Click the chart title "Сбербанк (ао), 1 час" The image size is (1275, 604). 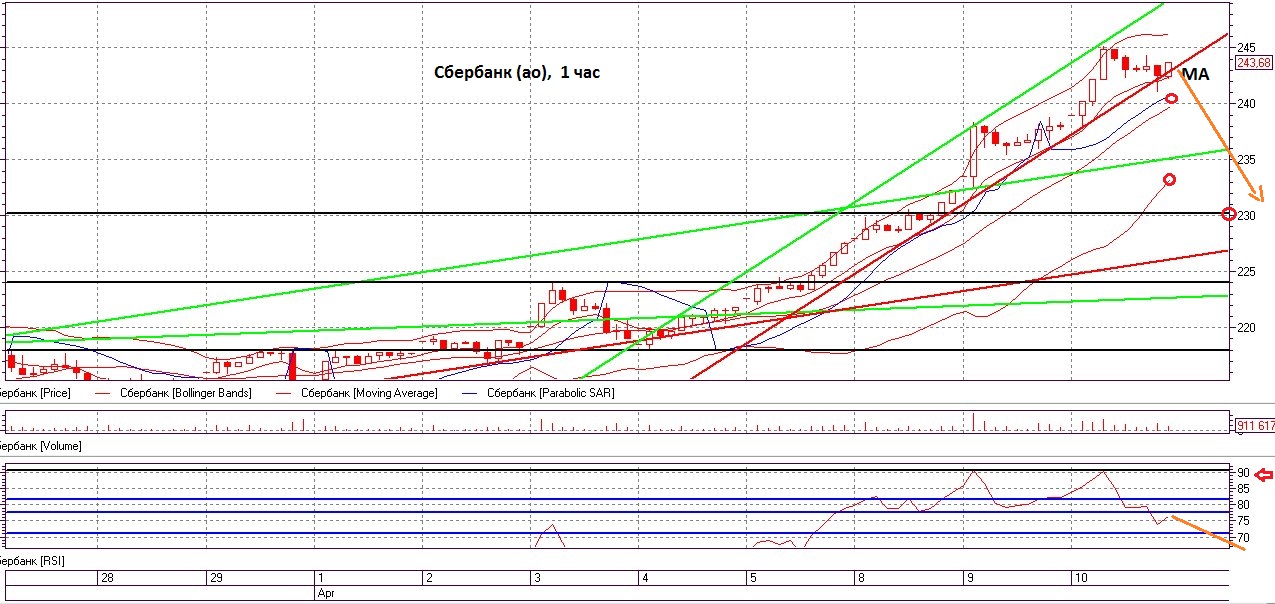[517, 73]
